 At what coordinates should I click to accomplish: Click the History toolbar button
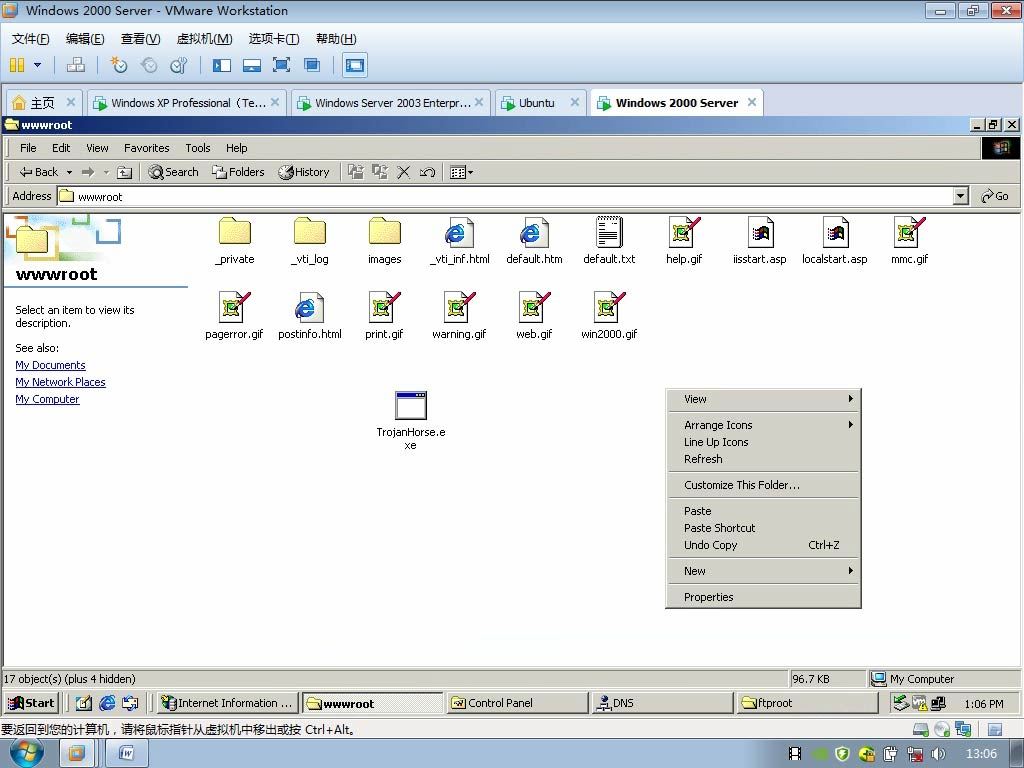304,172
